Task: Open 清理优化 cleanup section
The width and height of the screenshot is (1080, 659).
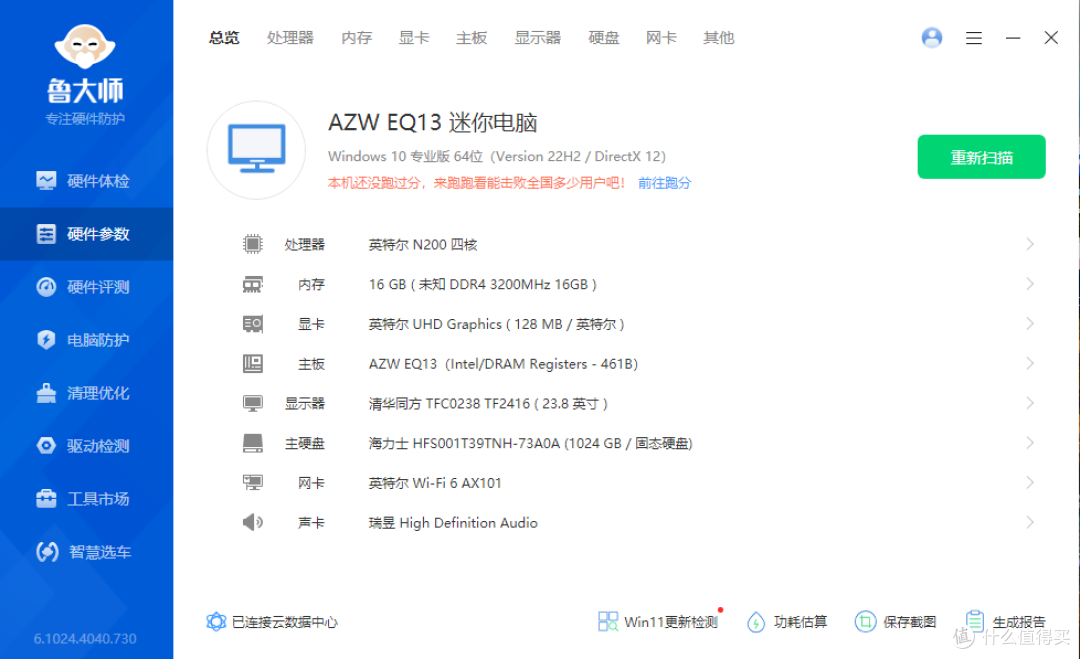Action: [x=86, y=393]
